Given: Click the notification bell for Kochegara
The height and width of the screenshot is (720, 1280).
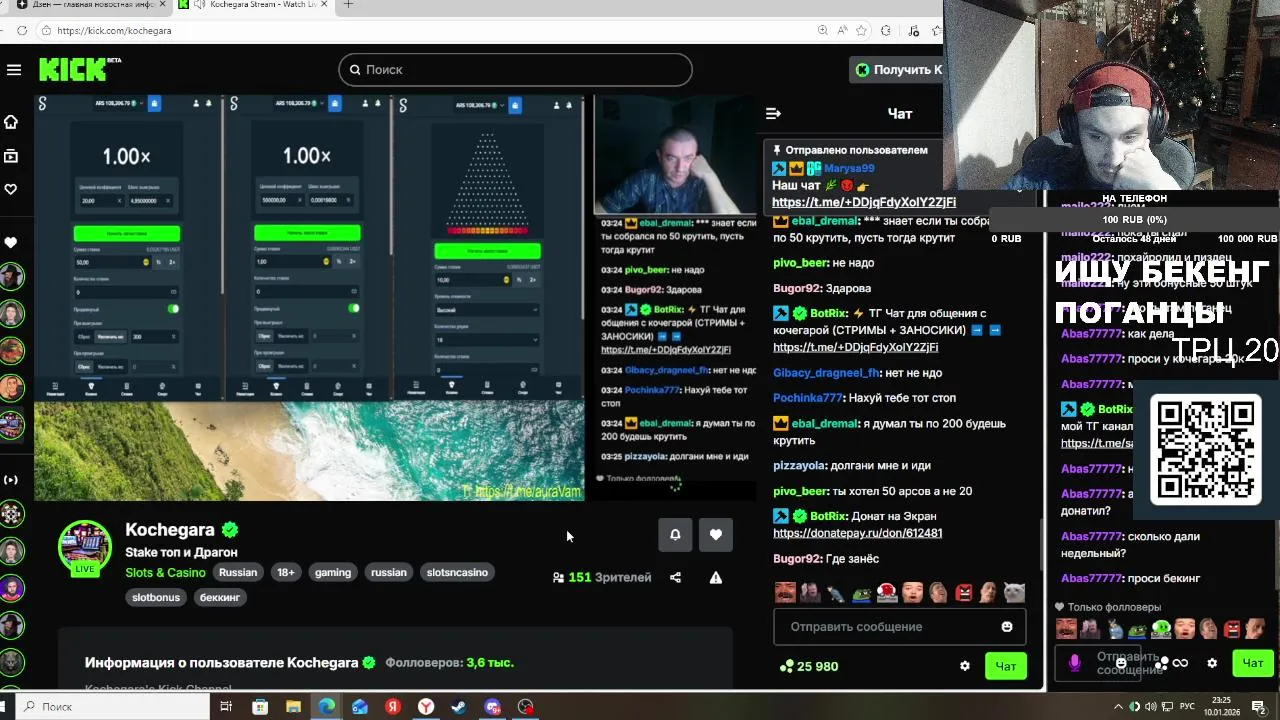Looking at the screenshot, I should (675, 535).
